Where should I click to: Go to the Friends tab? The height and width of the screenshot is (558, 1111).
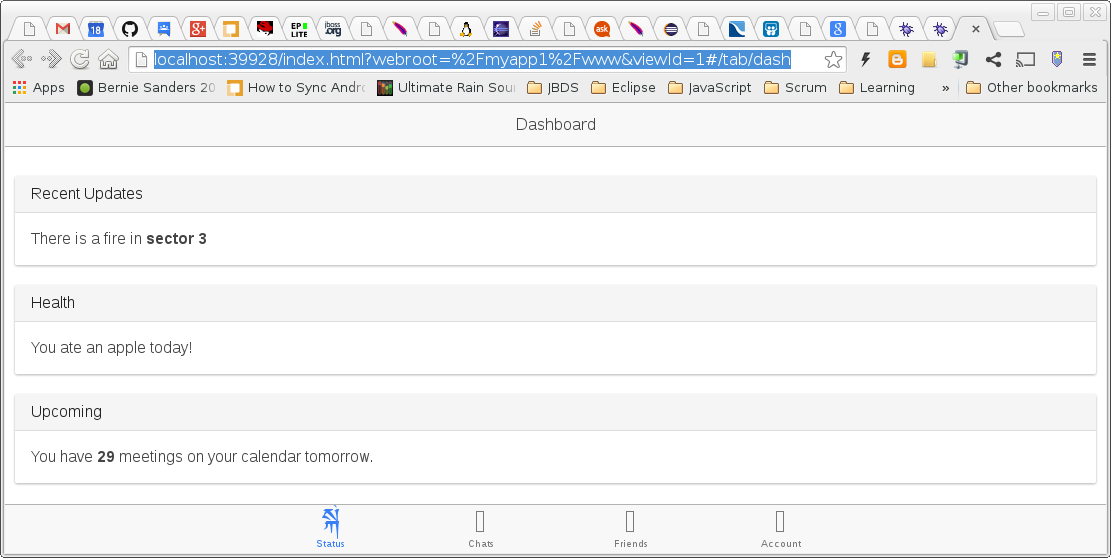[x=630, y=528]
